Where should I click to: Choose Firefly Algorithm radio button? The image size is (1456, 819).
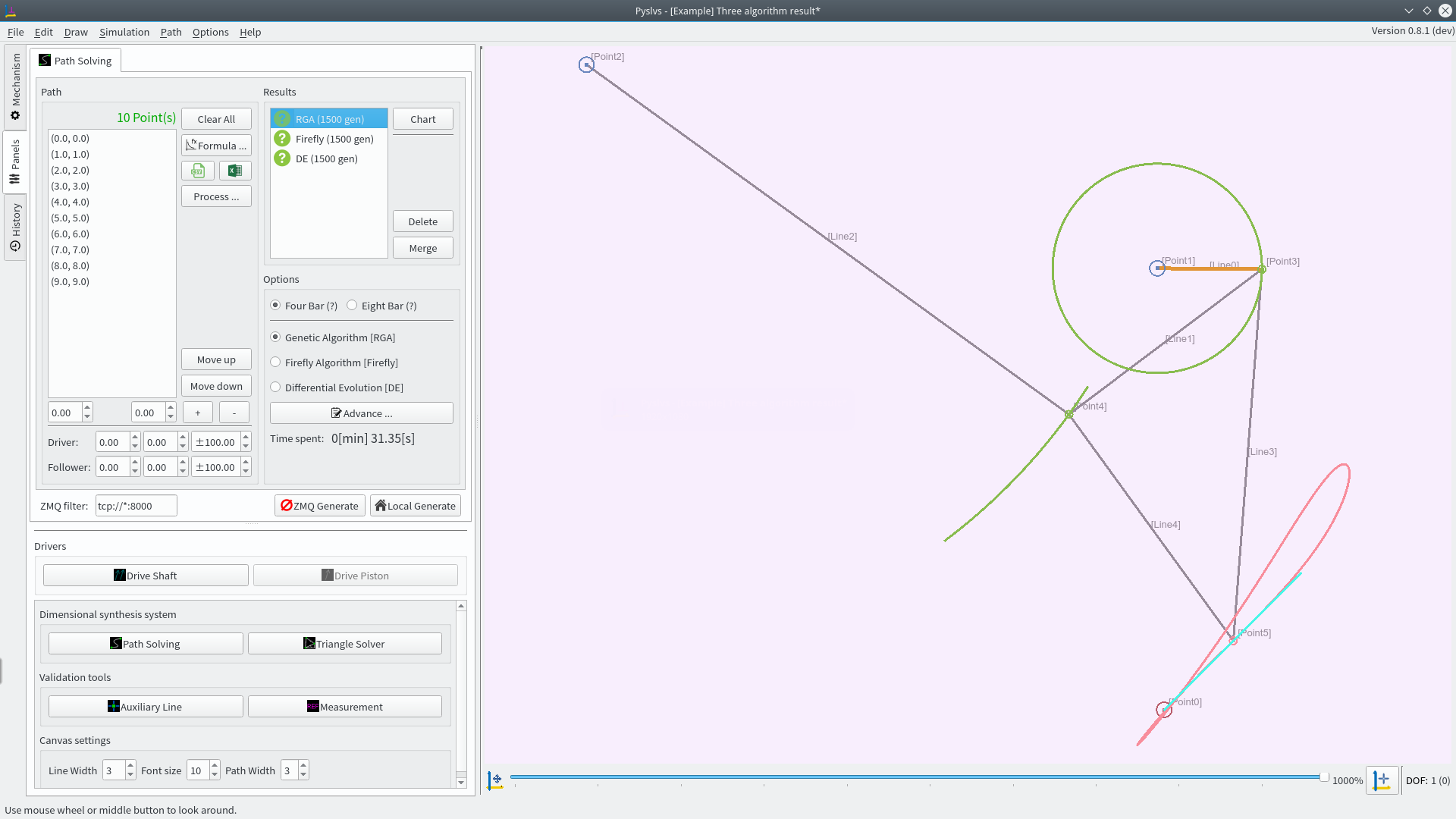(275, 362)
